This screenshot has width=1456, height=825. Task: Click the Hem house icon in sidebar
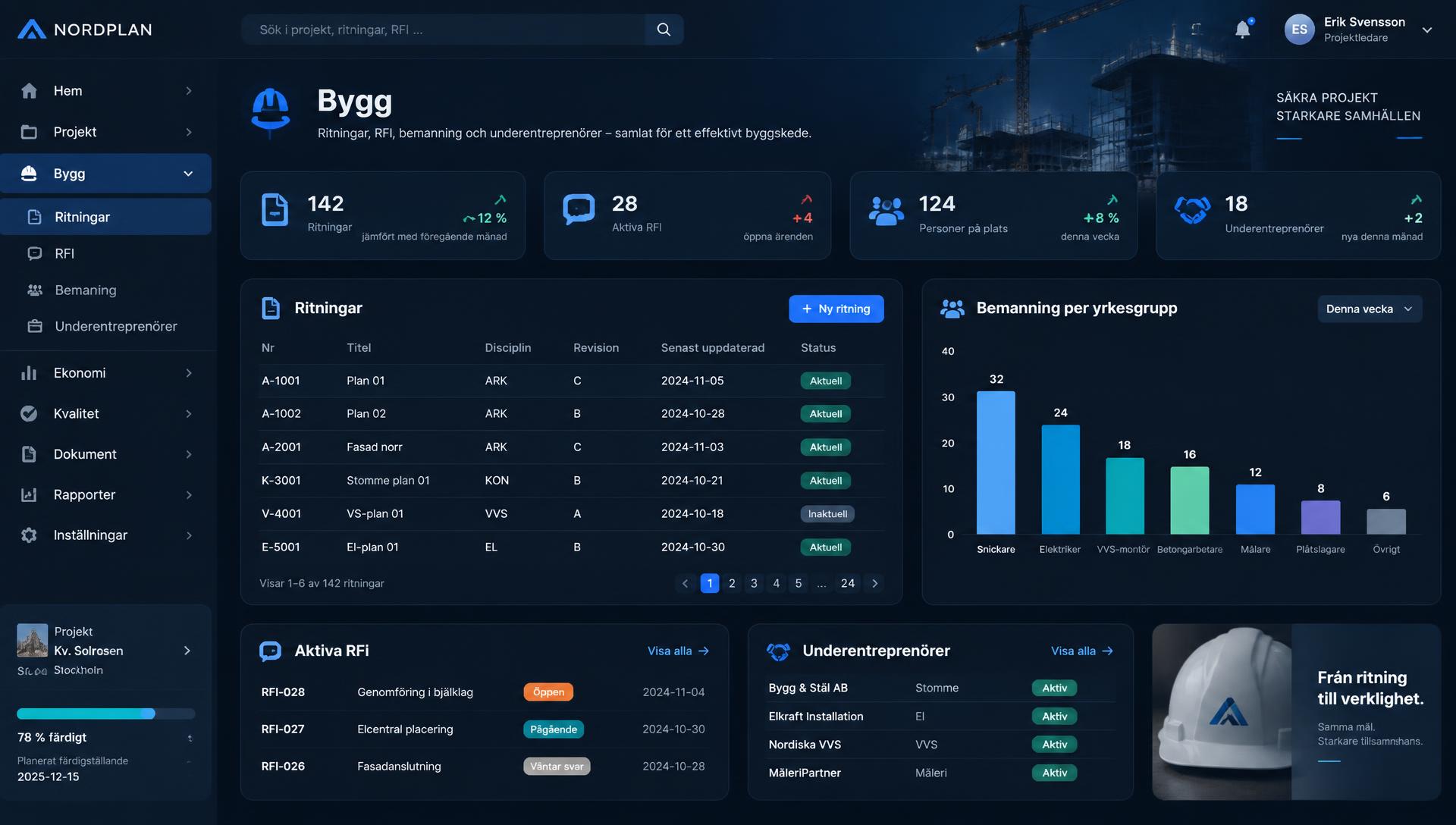pyautogui.click(x=29, y=91)
